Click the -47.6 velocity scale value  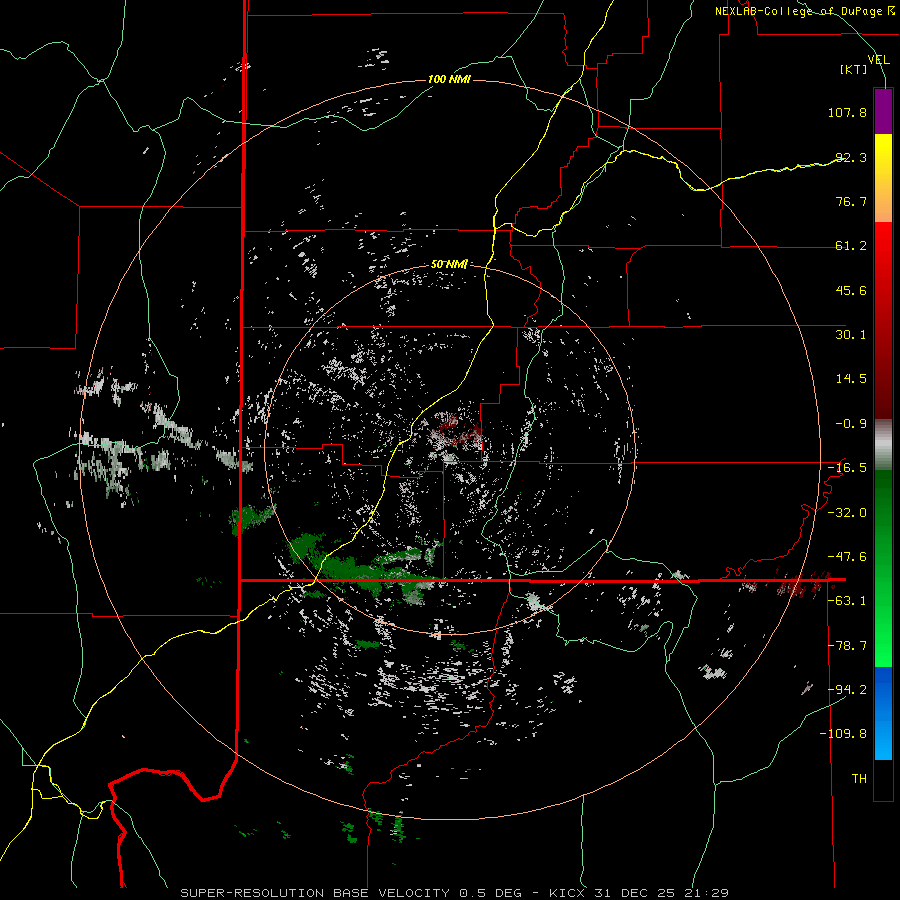pyautogui.click(x=847, y=557)
